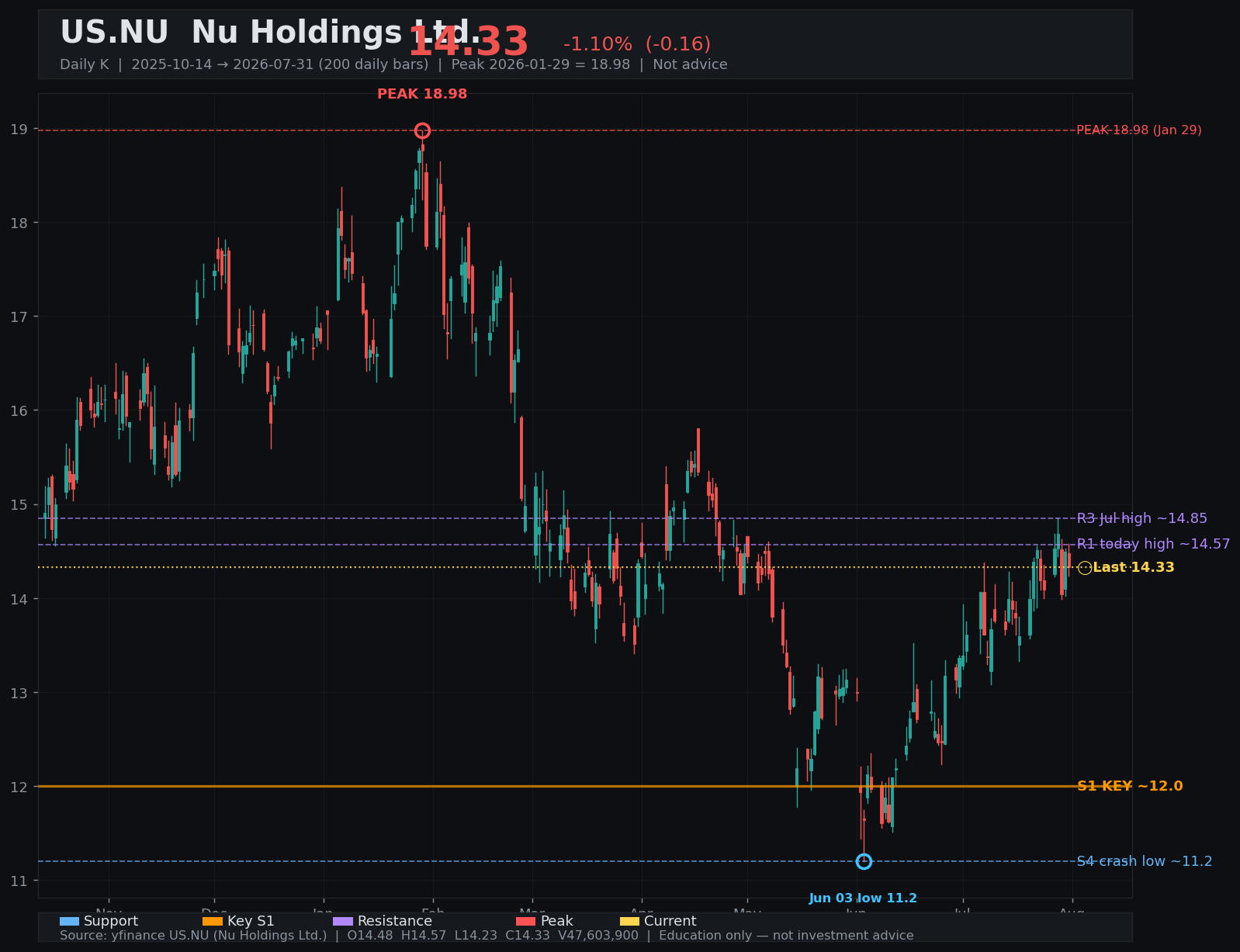
Task: Click the y-axis tick label 16
Action: [x=19, y=411]
